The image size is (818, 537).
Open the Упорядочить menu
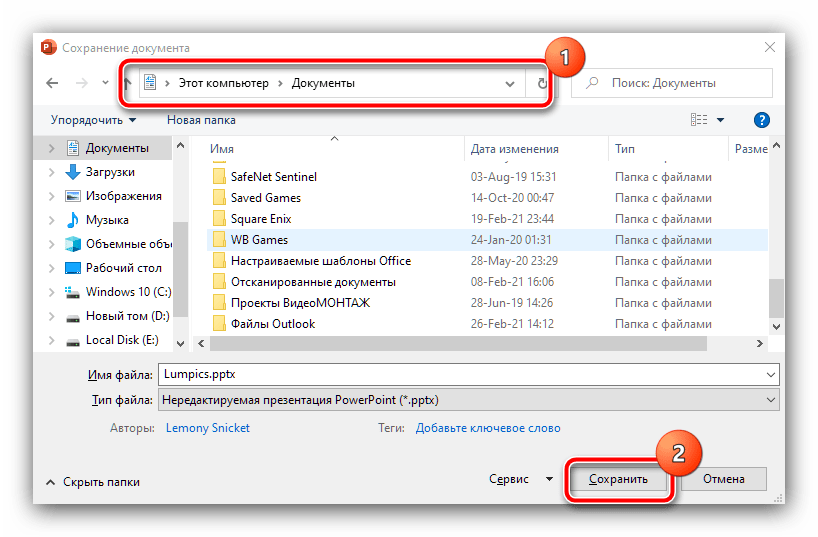93,120
